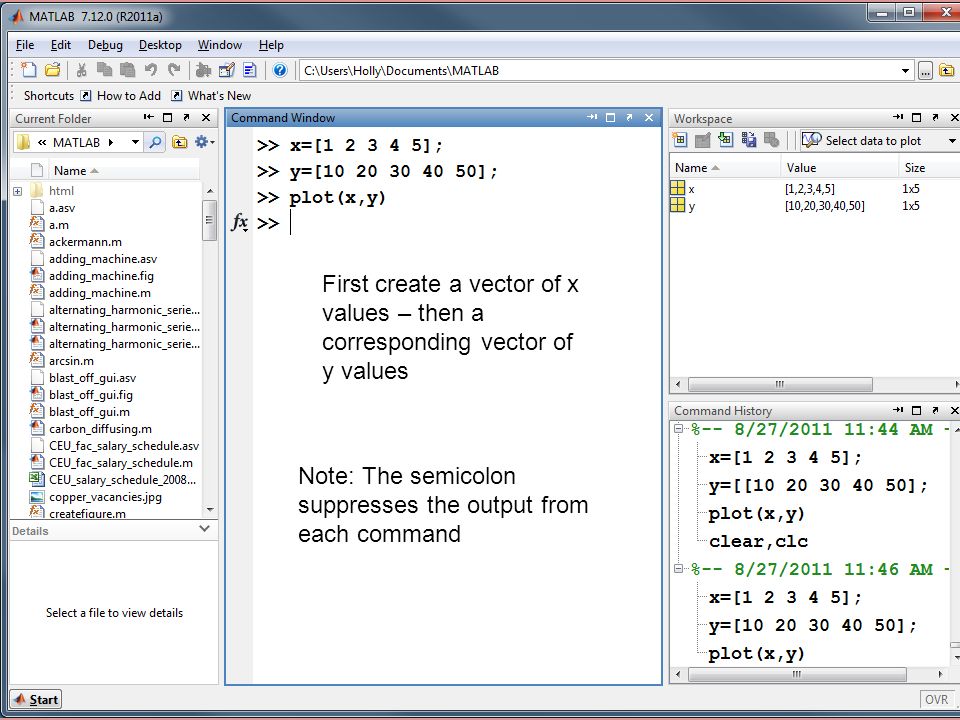Save Workspace variables icon
The width and height of the screenshot is (960, 720).
pyautogui.click(x=748, y=140)
